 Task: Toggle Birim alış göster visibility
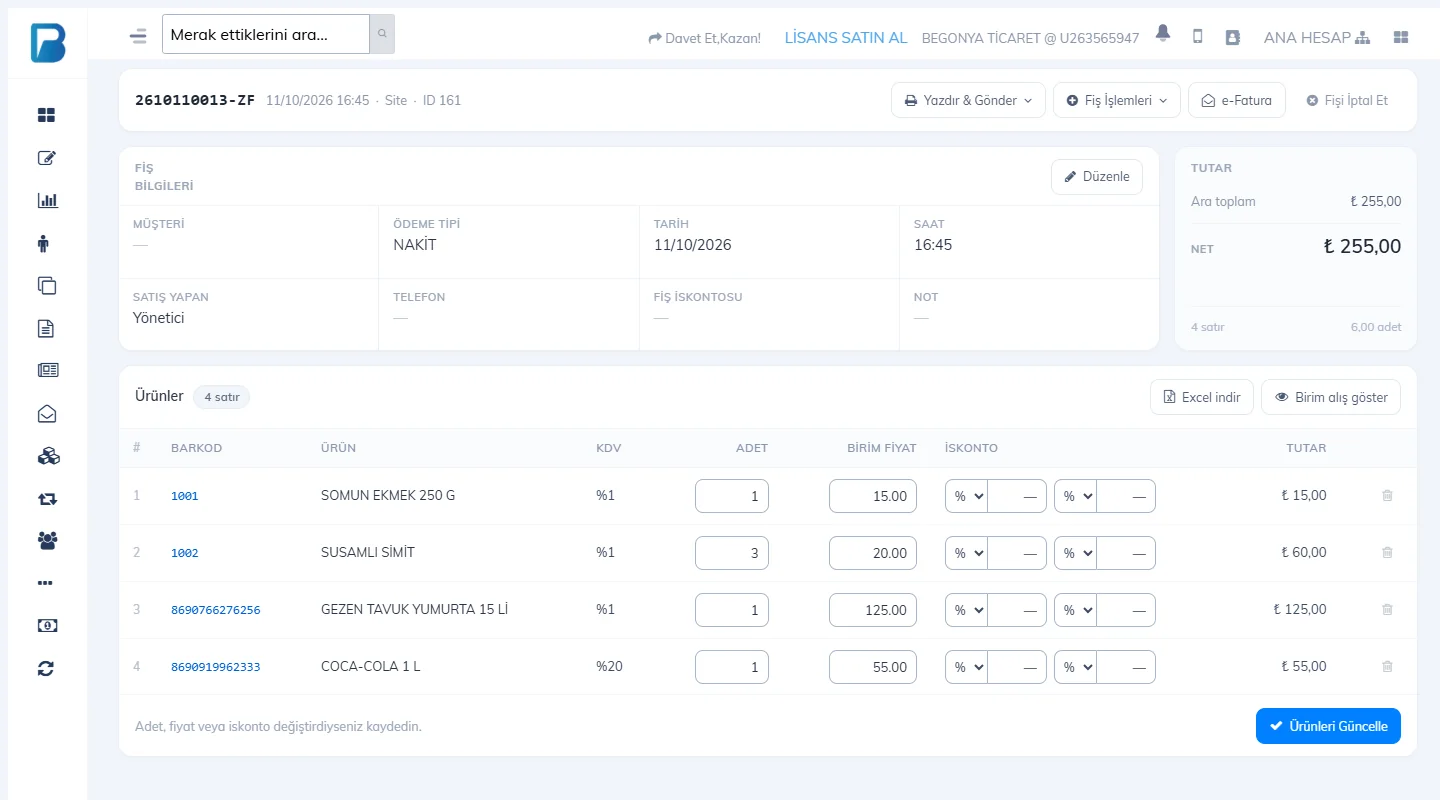(x=1331, y=397)
